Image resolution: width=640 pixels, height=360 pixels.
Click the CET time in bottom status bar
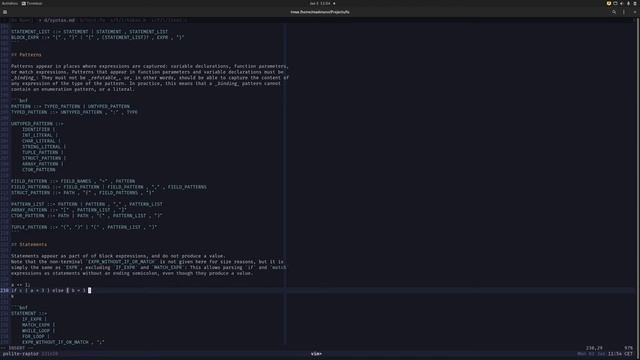point(620,354)
